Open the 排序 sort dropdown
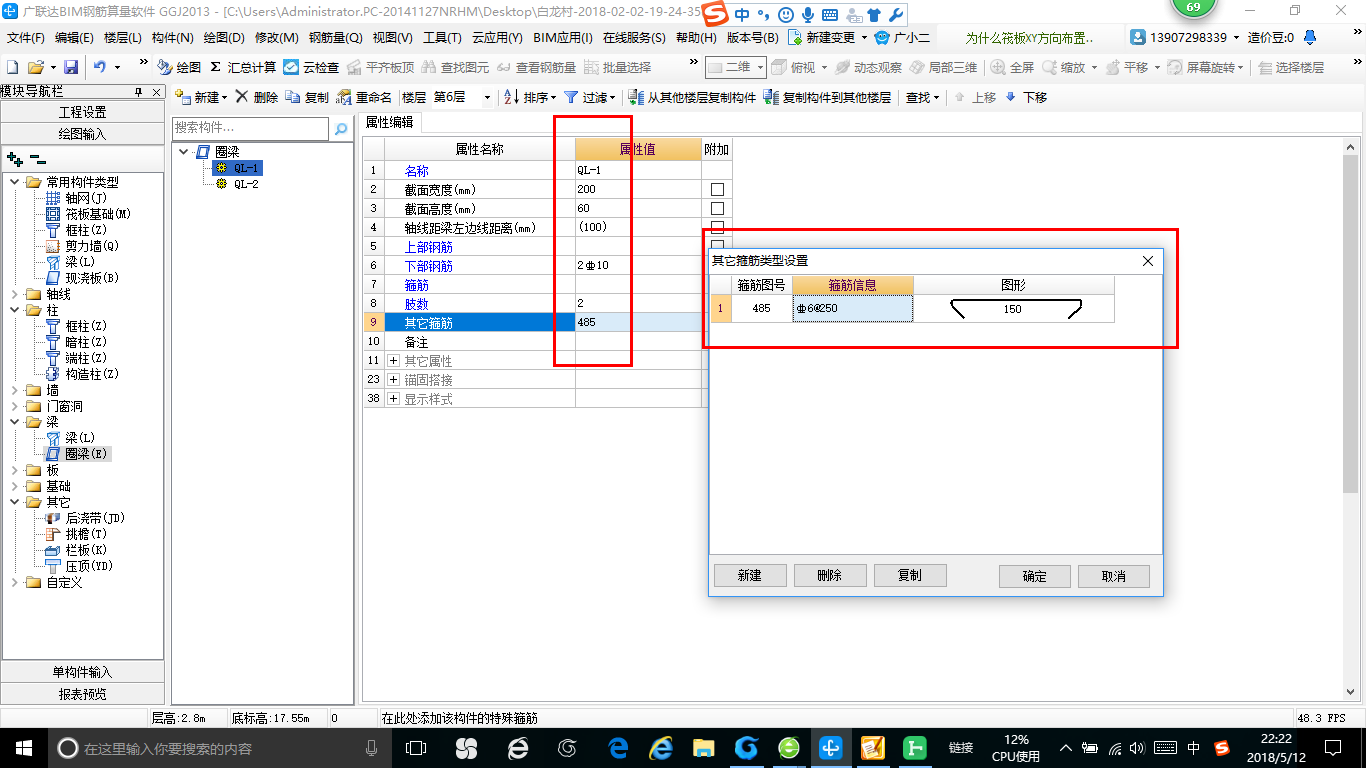 530,97
